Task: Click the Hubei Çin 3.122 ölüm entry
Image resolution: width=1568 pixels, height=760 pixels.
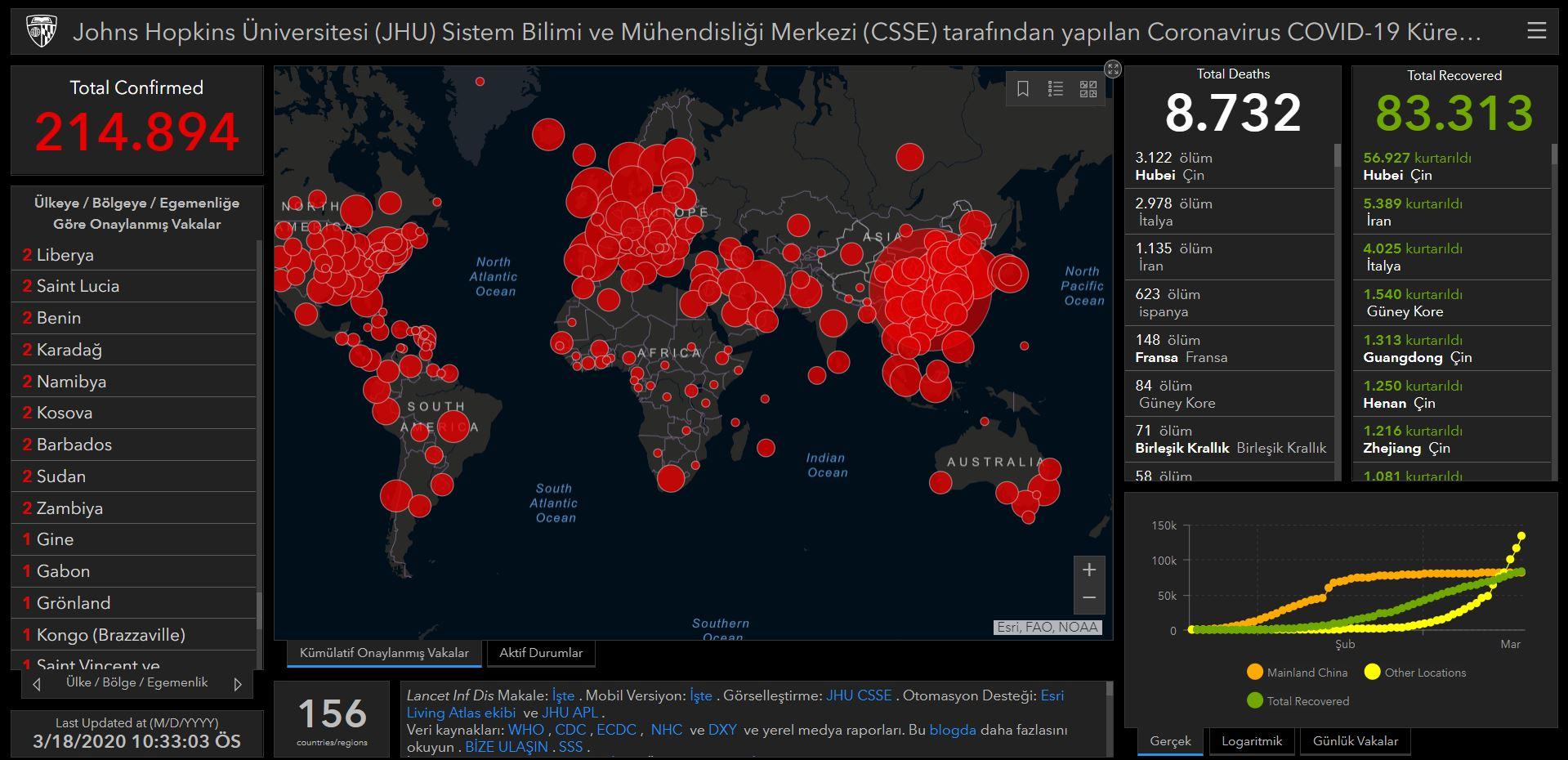Action: pos(1230,166)
